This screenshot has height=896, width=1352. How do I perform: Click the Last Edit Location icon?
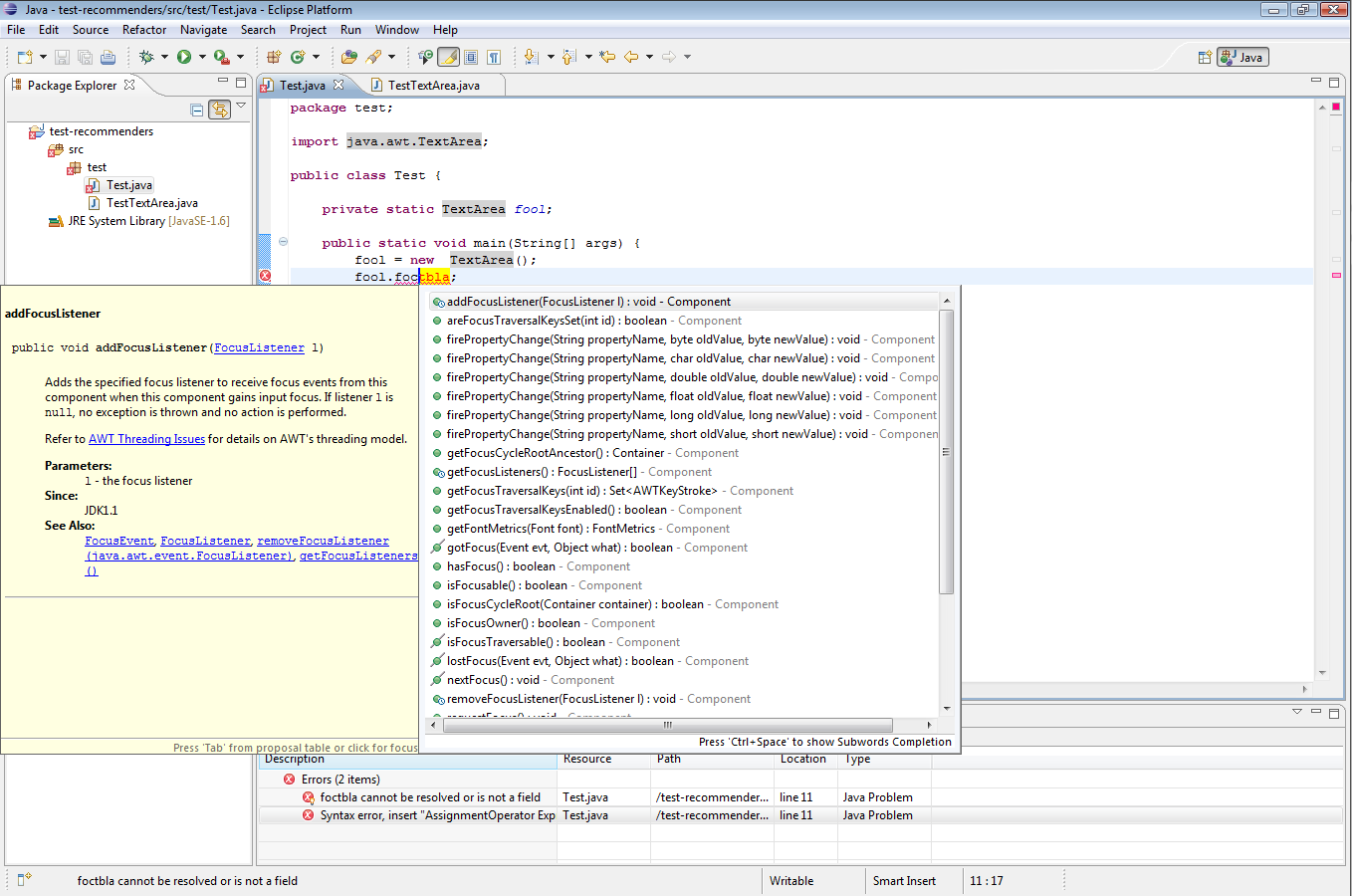607,57
